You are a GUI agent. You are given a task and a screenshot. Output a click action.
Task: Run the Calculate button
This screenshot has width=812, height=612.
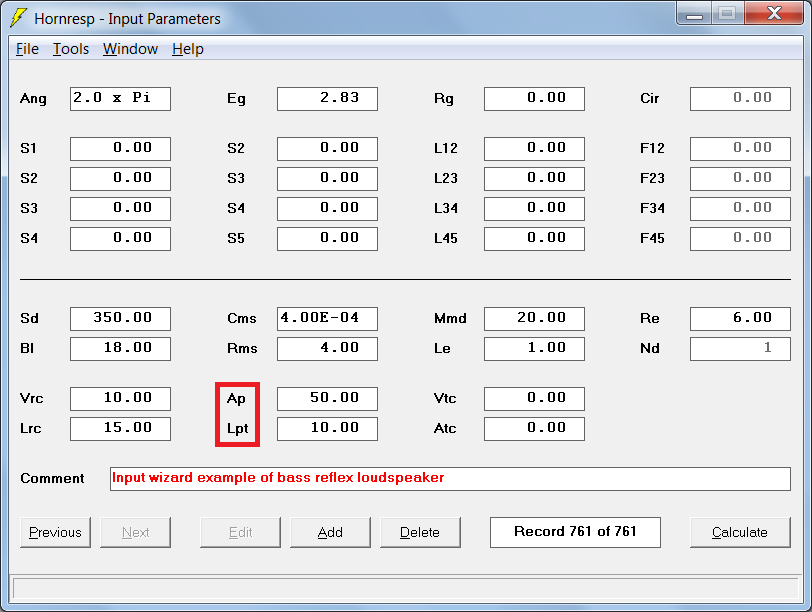pyautogui.click(x=740, y=532)
